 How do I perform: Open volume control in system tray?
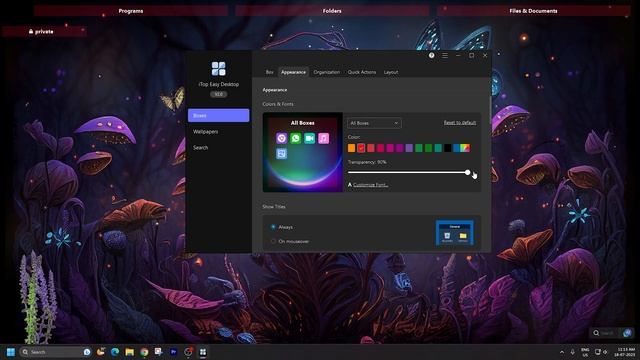click(x=605, y=352)
